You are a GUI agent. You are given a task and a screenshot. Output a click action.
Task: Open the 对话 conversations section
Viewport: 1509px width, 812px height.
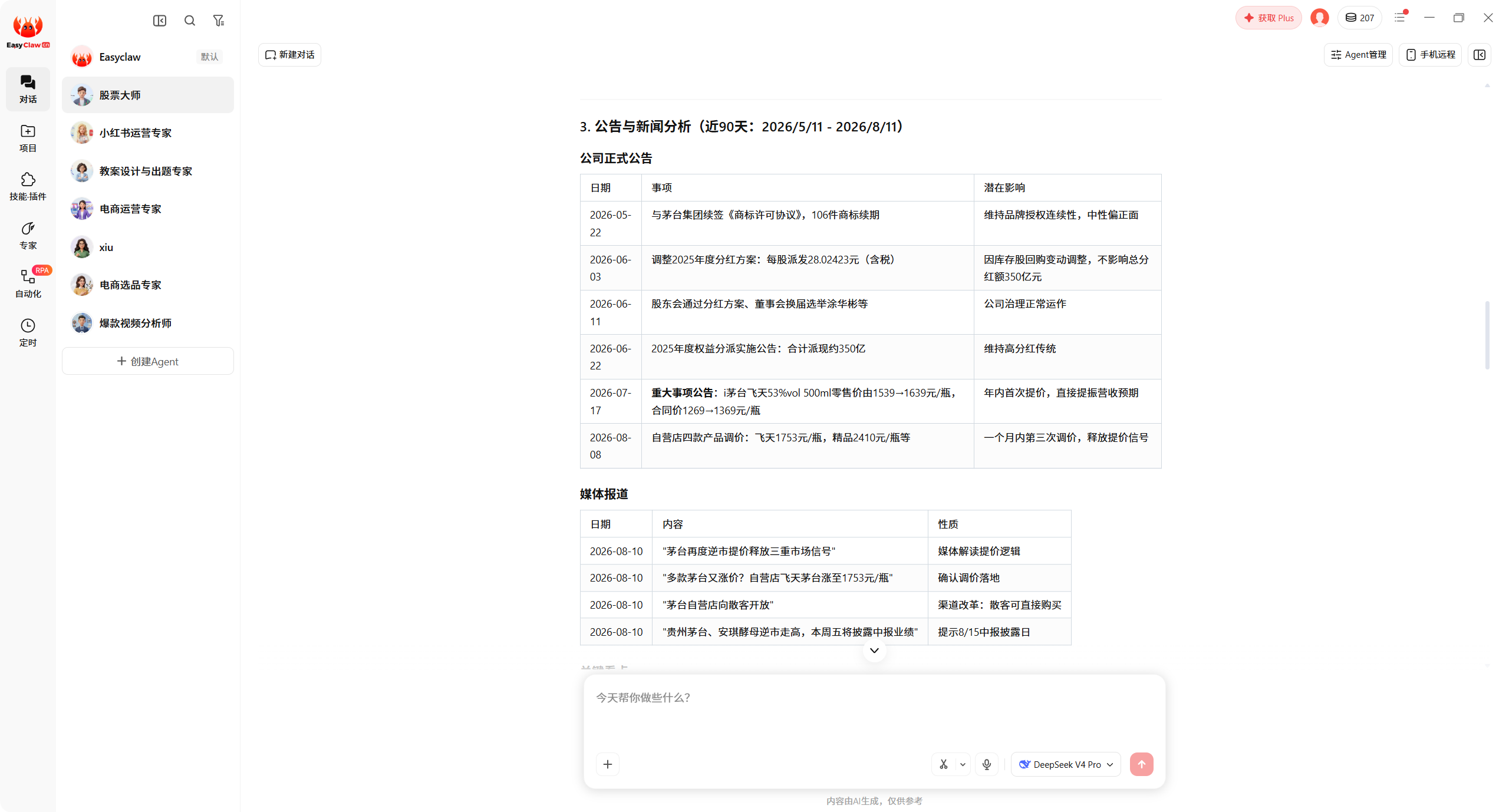[28, 89]
